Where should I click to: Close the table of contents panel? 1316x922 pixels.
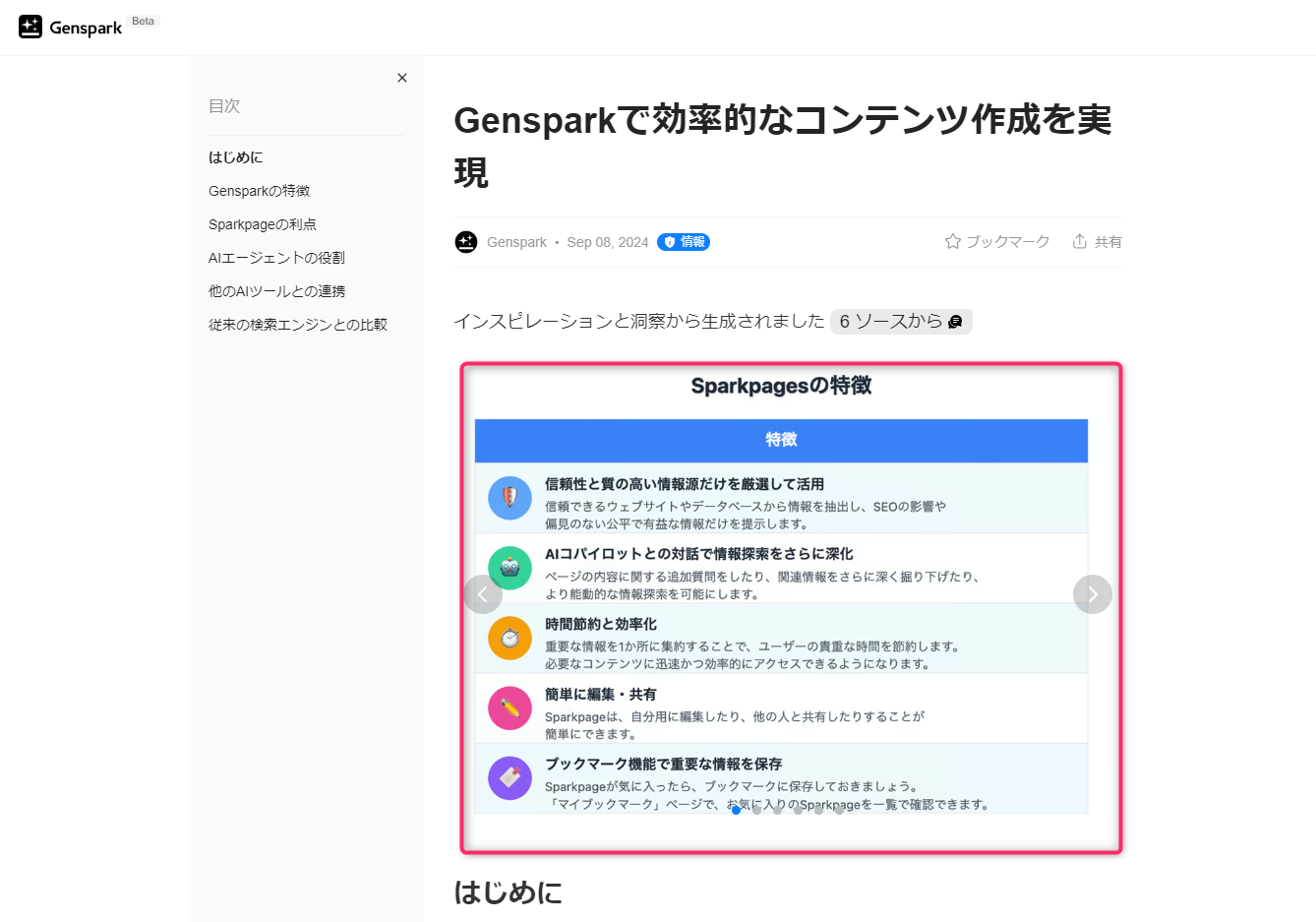click(x=402, y=78)
